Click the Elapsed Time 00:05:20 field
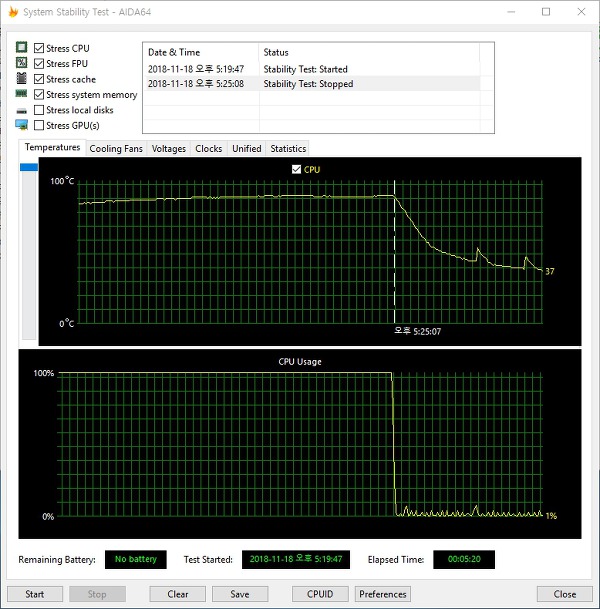Screen dimensions: 600x609 [x=464, y=559]
